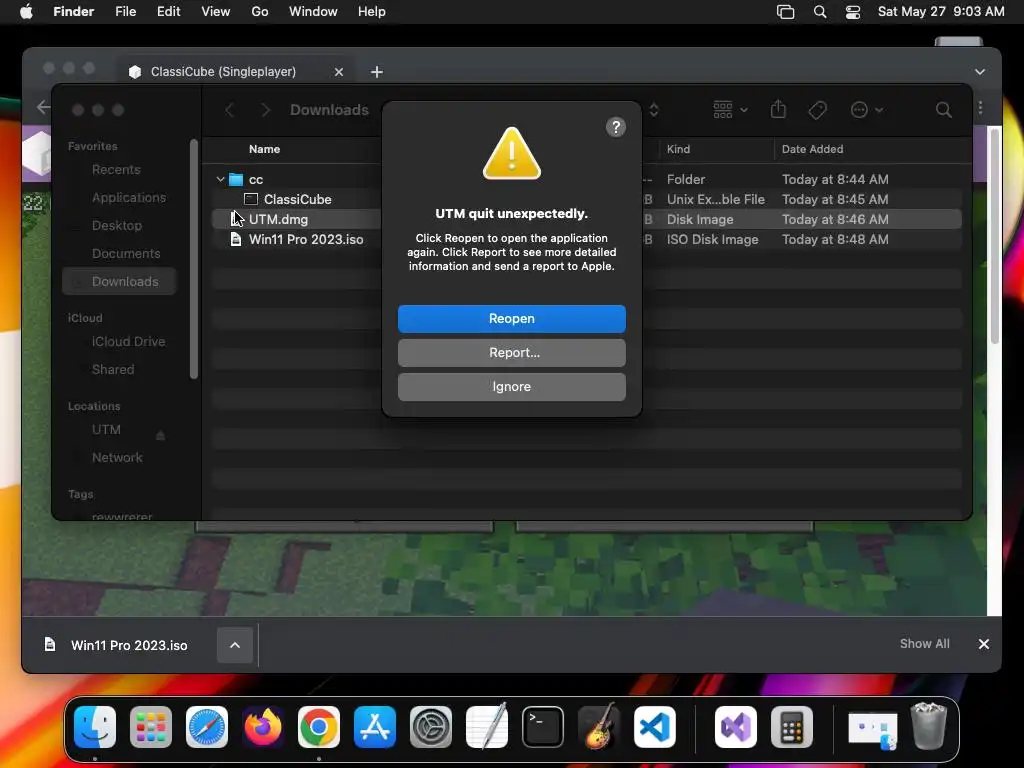Open the App Store dock icon
Viewport: 1024px width, 768px height.
coord(375,727)
